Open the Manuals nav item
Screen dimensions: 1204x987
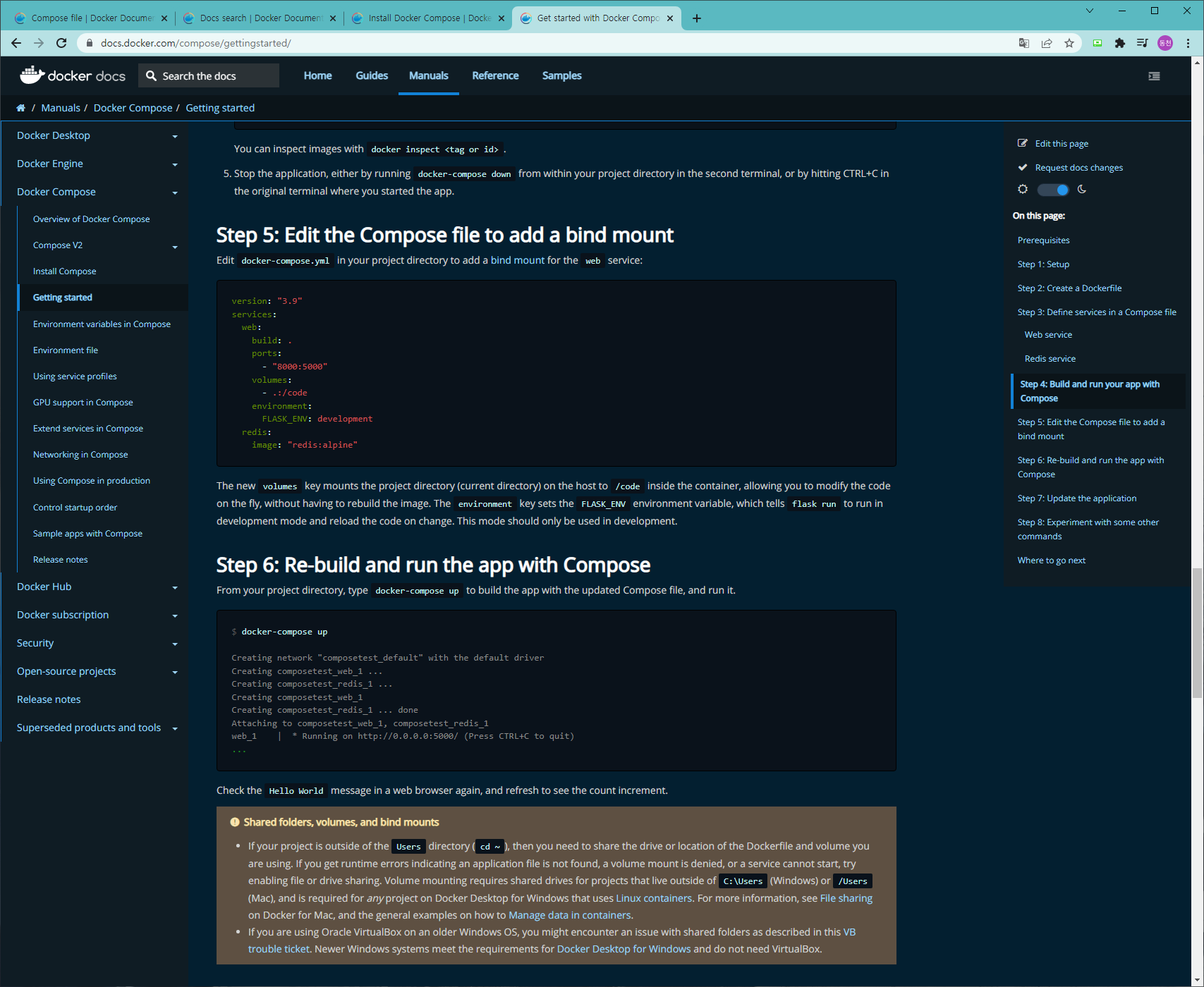click(x=429, y=75)
